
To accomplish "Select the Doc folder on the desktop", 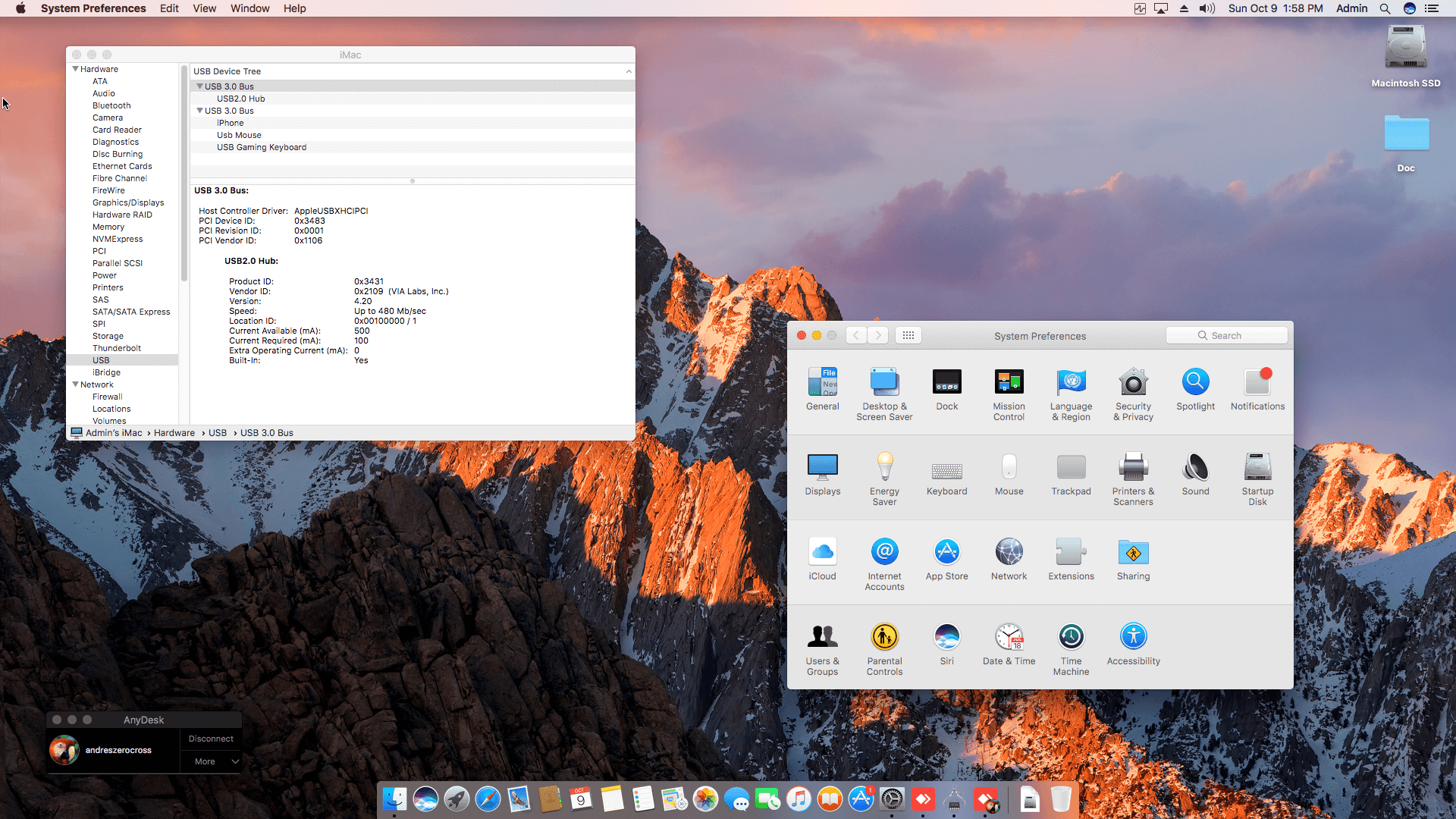I will [1406, 143].
